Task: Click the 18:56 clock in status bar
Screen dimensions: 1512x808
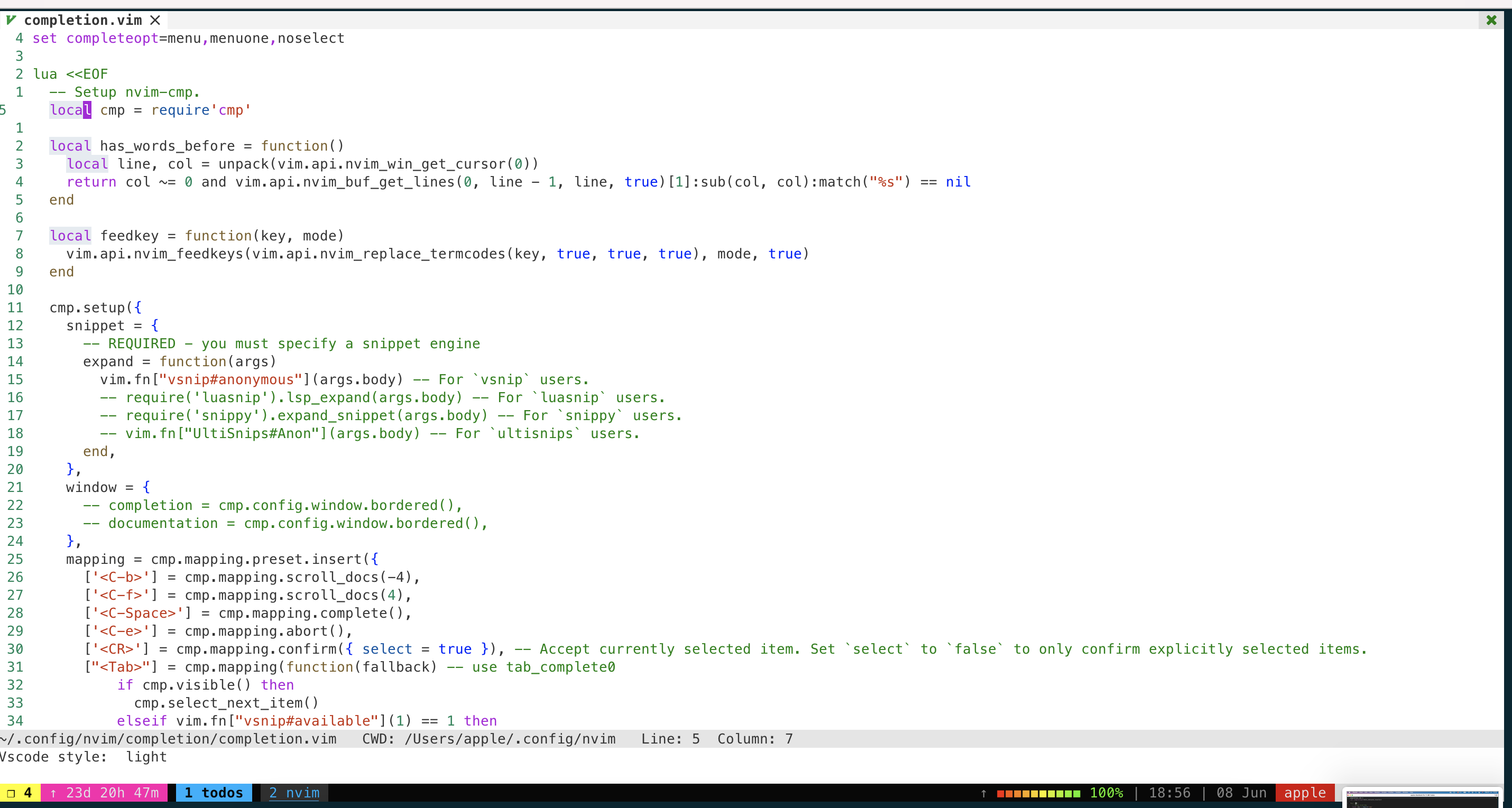Action: [1169, 793]
